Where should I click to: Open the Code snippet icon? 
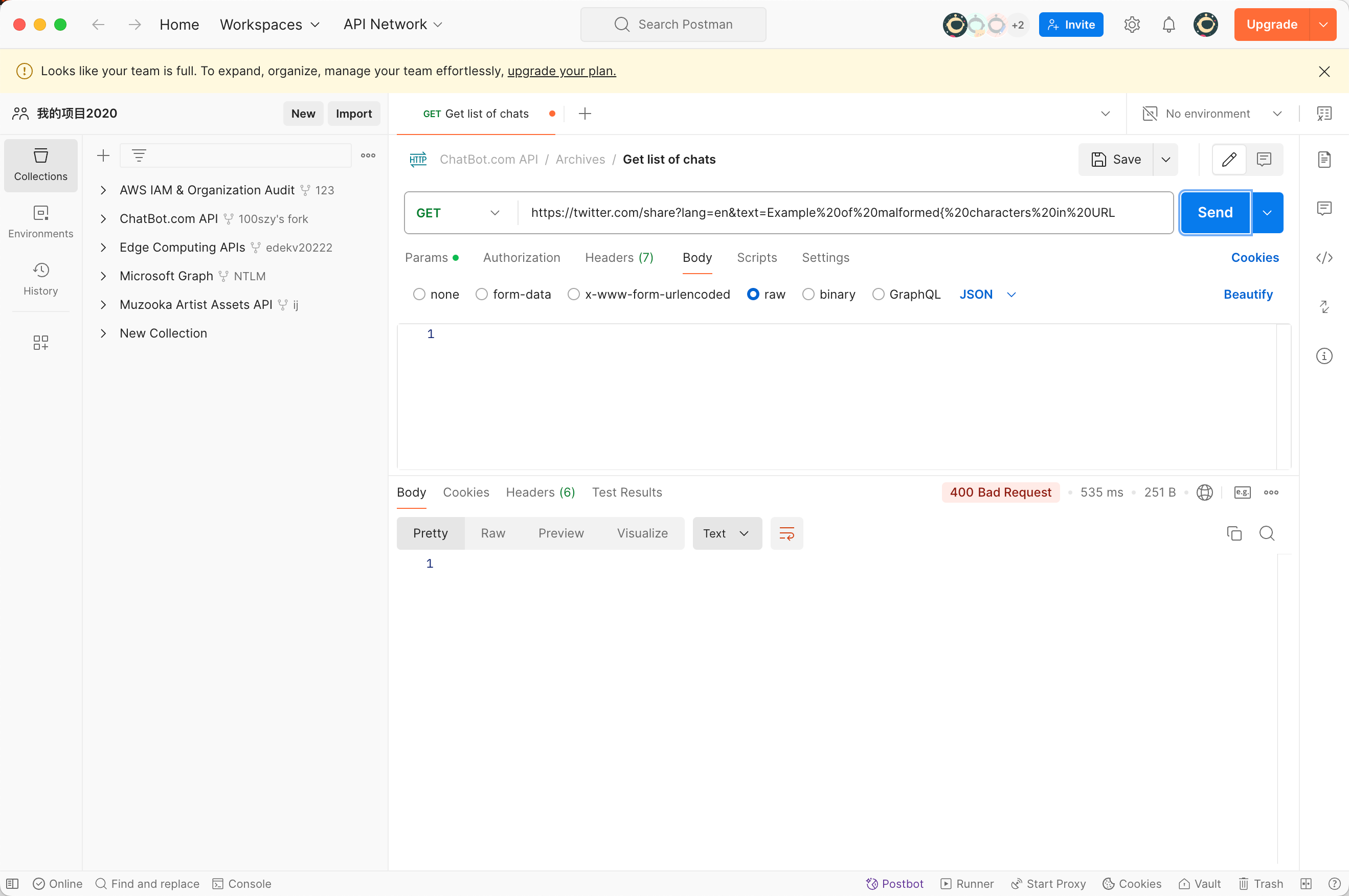(x=1324, y=258)
